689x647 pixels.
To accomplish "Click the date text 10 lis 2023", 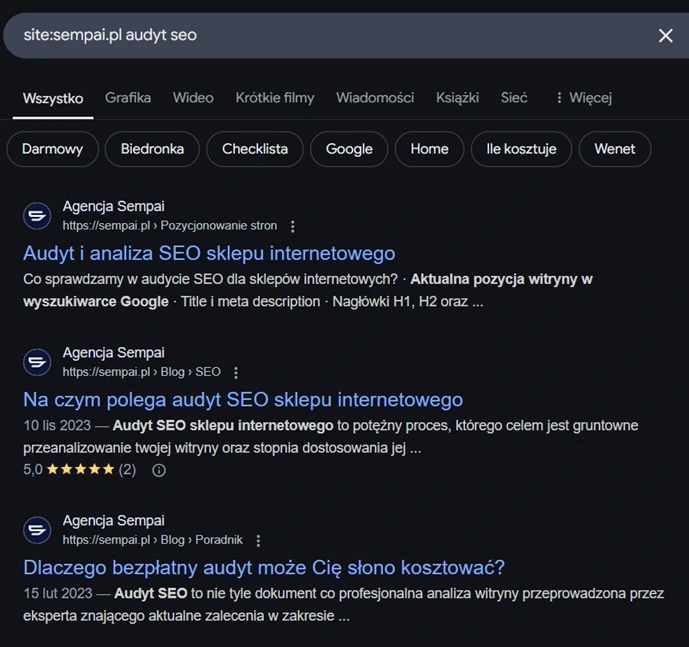I will coord(57,425).
